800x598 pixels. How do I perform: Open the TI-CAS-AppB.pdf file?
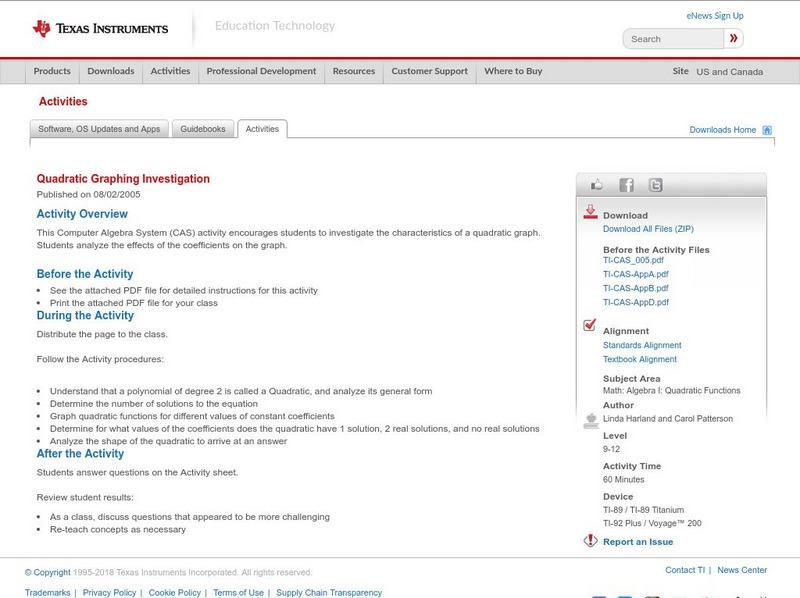pos(636,288)
